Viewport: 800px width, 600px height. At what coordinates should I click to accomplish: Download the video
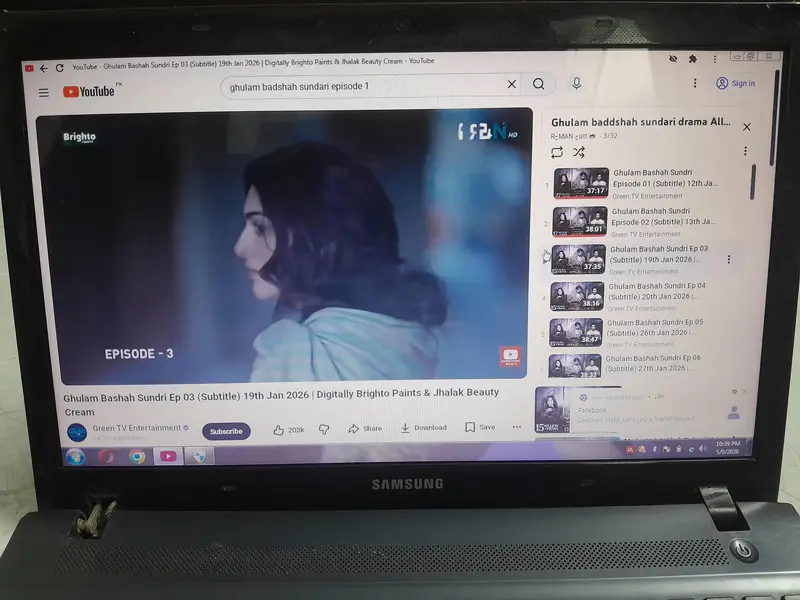click(x=423, y=428)
